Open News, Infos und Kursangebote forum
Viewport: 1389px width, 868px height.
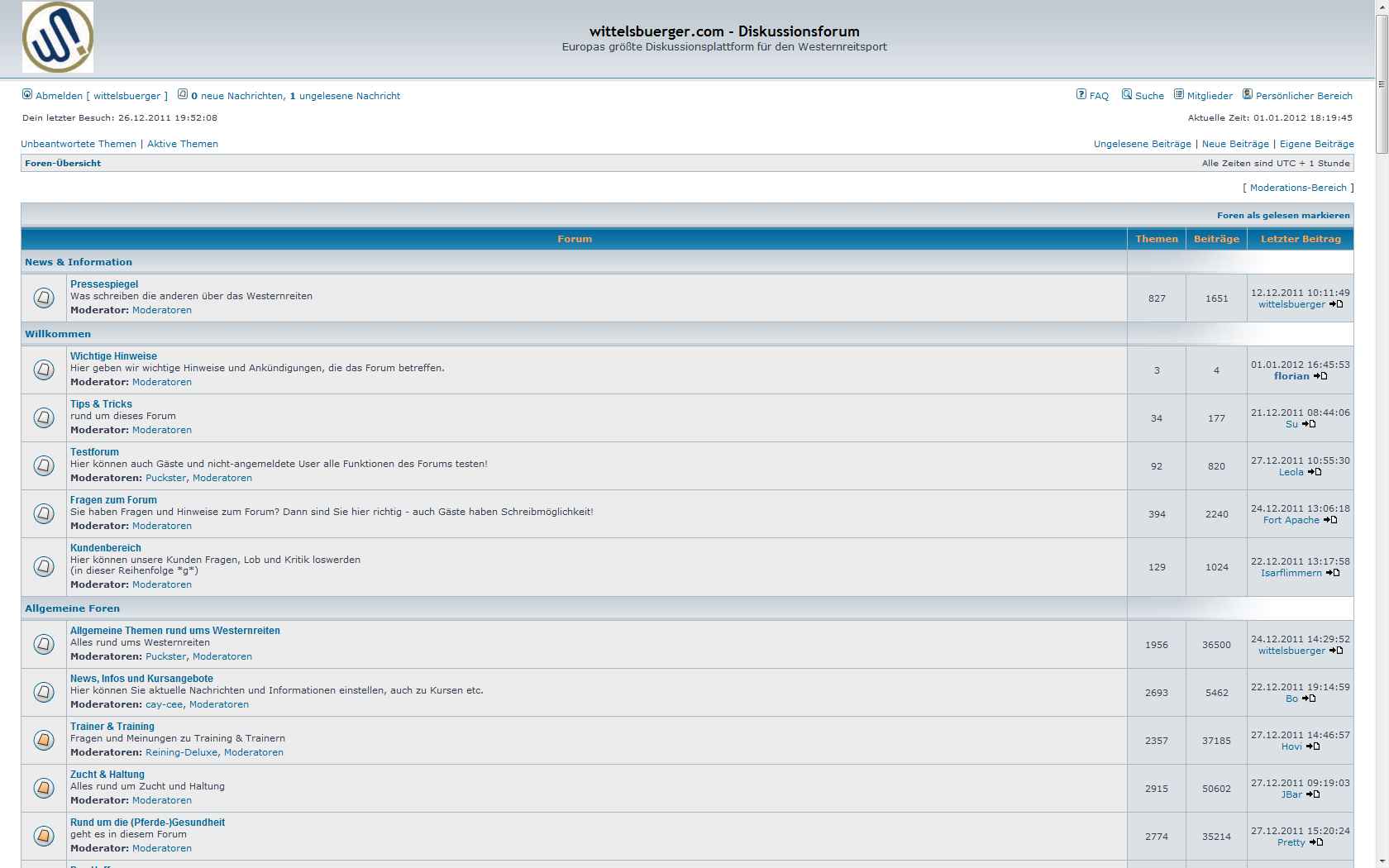(x=141, y=679)
